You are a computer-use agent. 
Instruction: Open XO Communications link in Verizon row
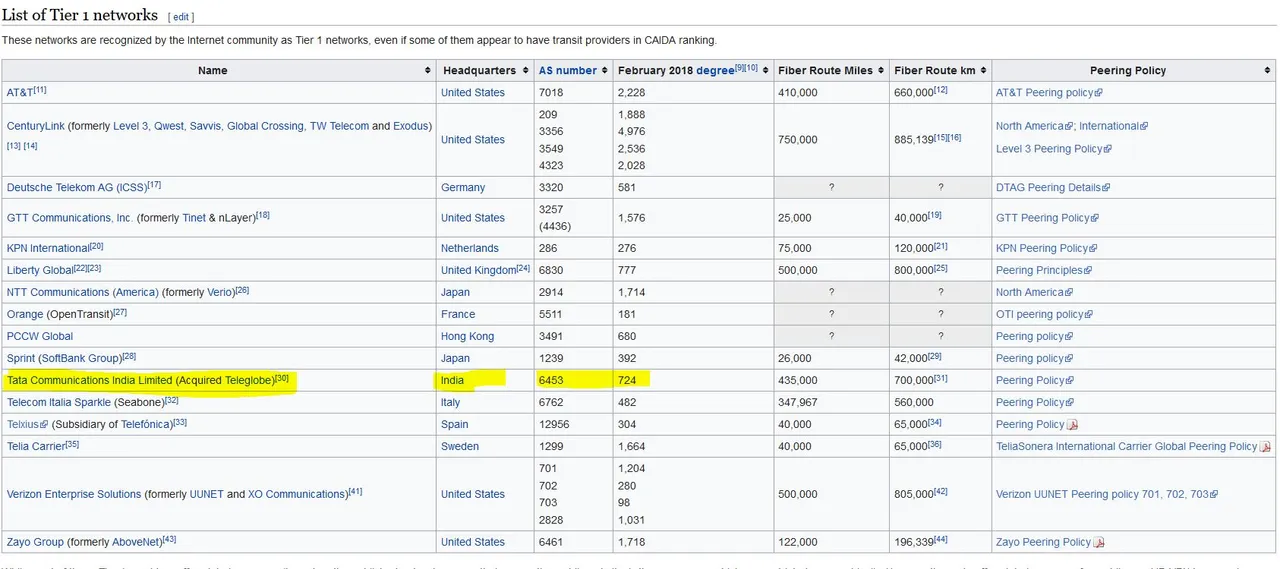click(297, 495)
